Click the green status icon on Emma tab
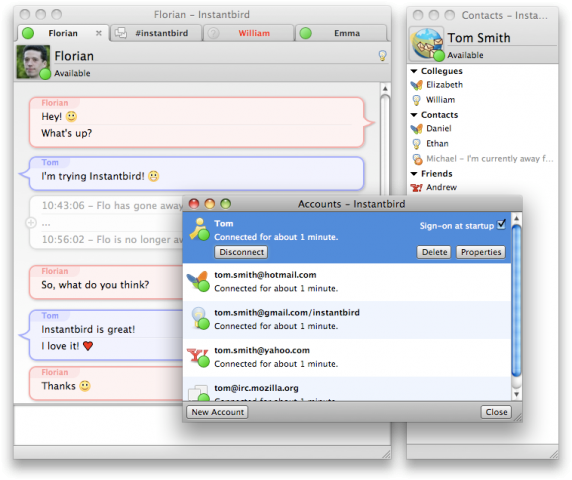The width and height of the screenshot is (572, 480). click(x=306, y=33)
